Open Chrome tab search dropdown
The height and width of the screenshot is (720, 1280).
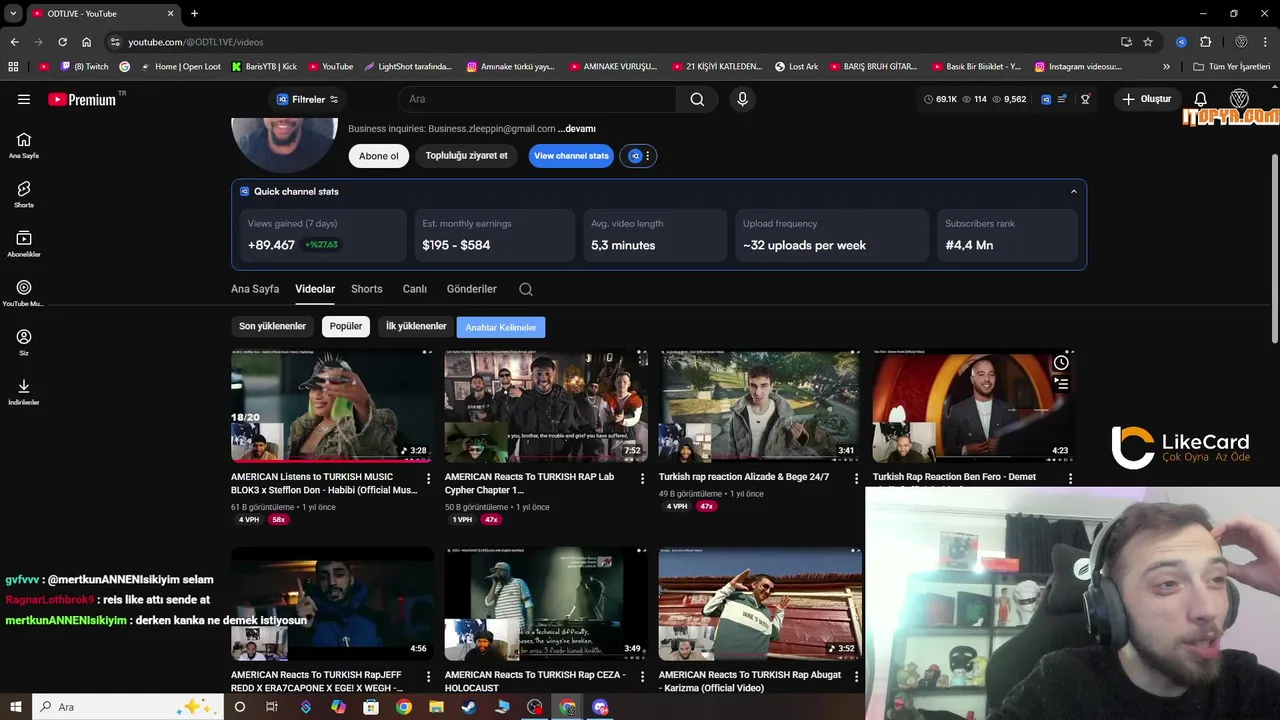[x=13, y=13]
